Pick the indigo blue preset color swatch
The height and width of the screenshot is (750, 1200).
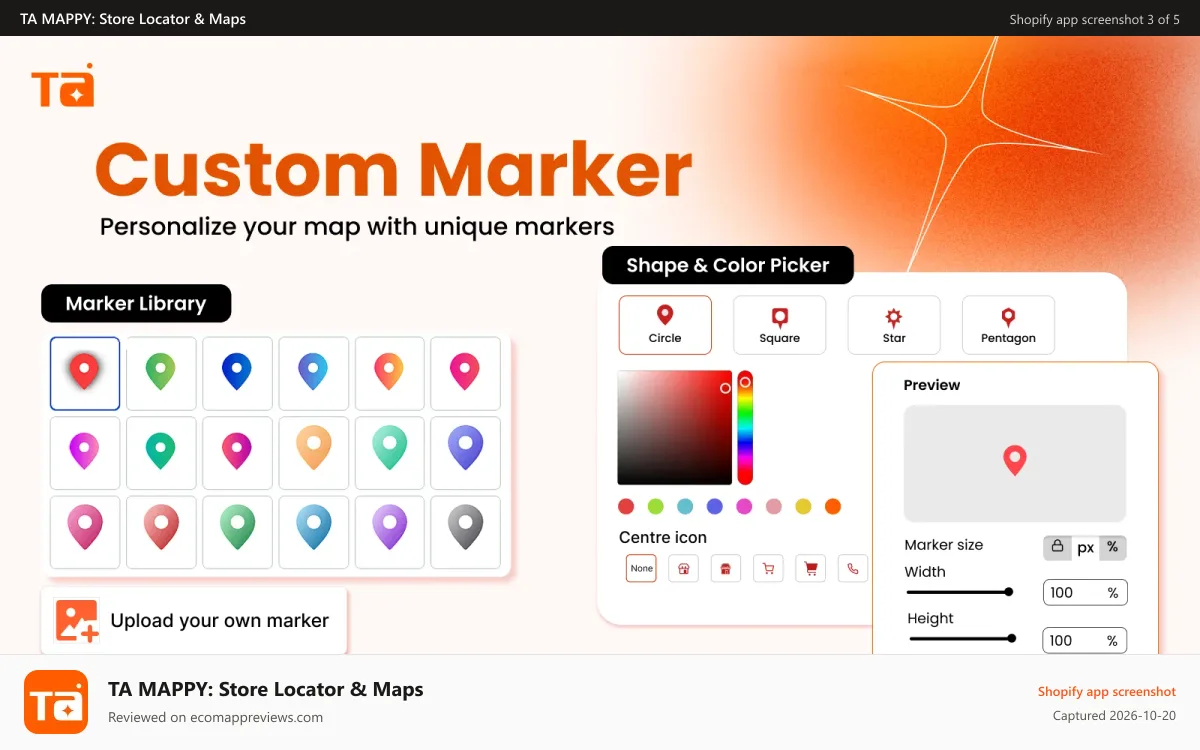point(715,507)
